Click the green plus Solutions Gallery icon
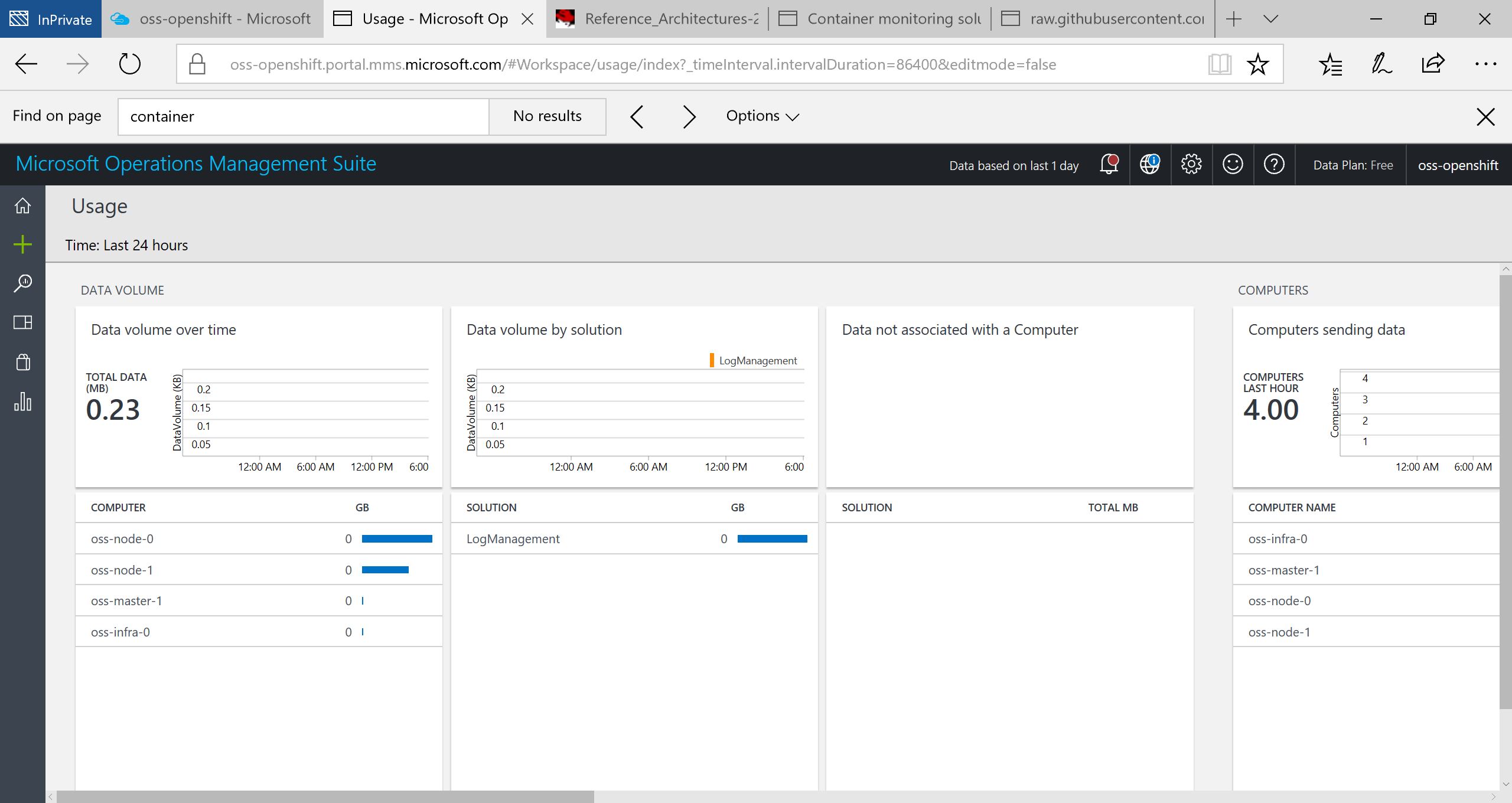This screenshot has height=803, width=1512. pyautogui.click(x=22, y=244)
